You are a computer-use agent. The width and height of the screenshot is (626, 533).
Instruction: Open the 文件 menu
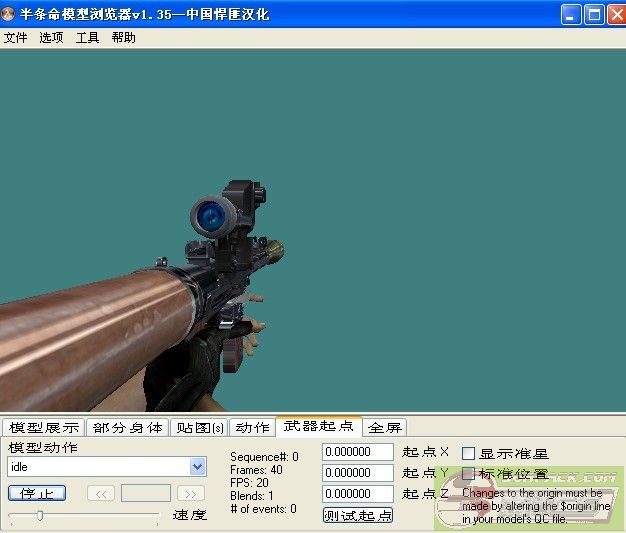(16, 38)
